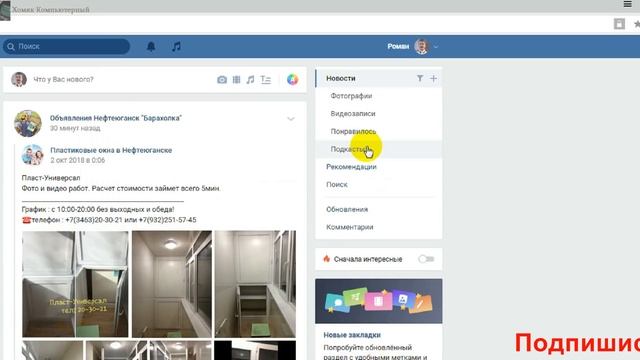Open the first photo with Пласт-Универсал watermark
Viewport: 640px width, 360px height.
[x=75, y=284]
